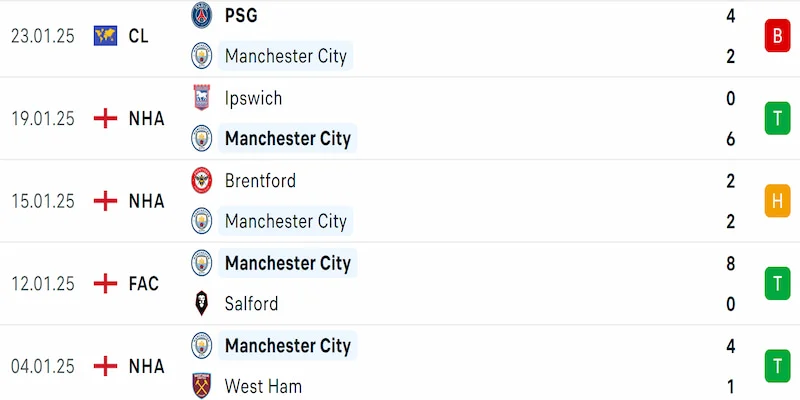This screenshot has height=400, width=800.
Task: Open the West Ham team link
Action: pyautogui.click(x=263, y=386)
